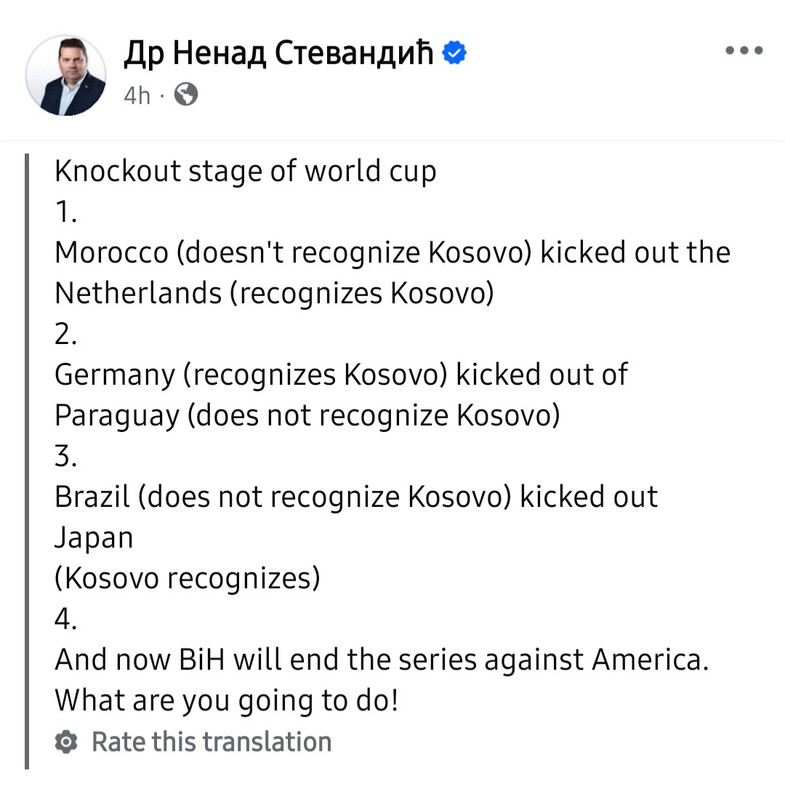Click the line starting with Germany
Viewport: 785px width, 800px height.
point(341,374)
